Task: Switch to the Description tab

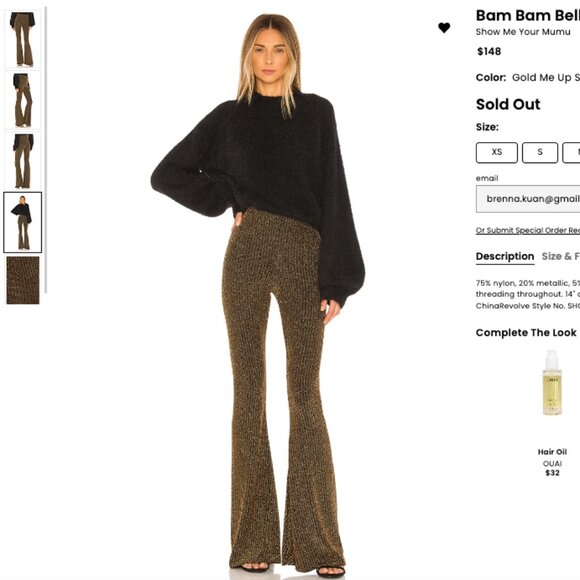Action: point(505,256)
